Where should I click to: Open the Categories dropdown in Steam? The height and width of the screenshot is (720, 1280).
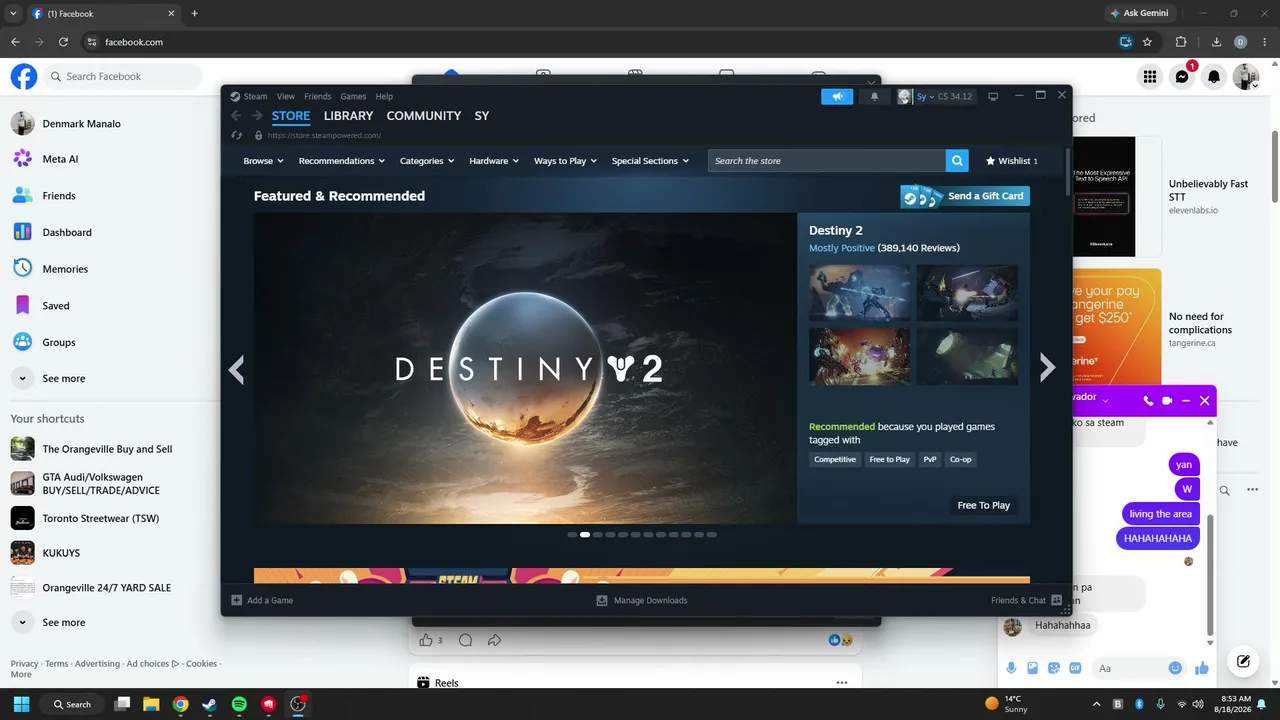427,161
